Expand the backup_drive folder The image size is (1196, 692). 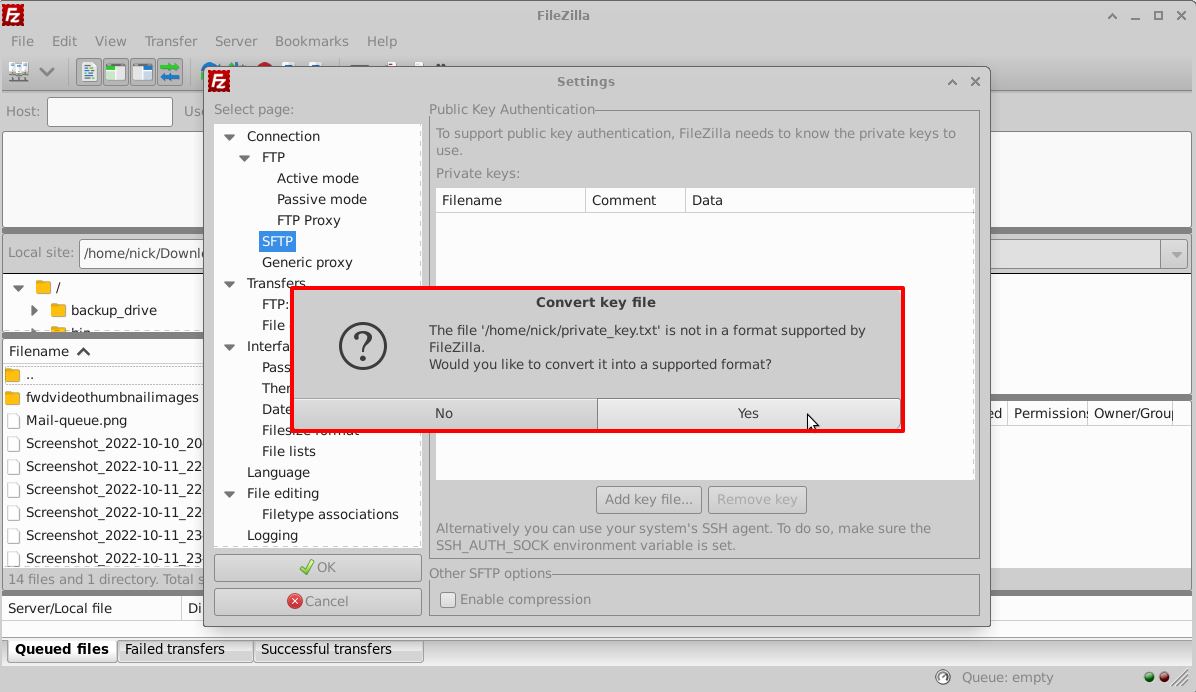click(34, 311)
